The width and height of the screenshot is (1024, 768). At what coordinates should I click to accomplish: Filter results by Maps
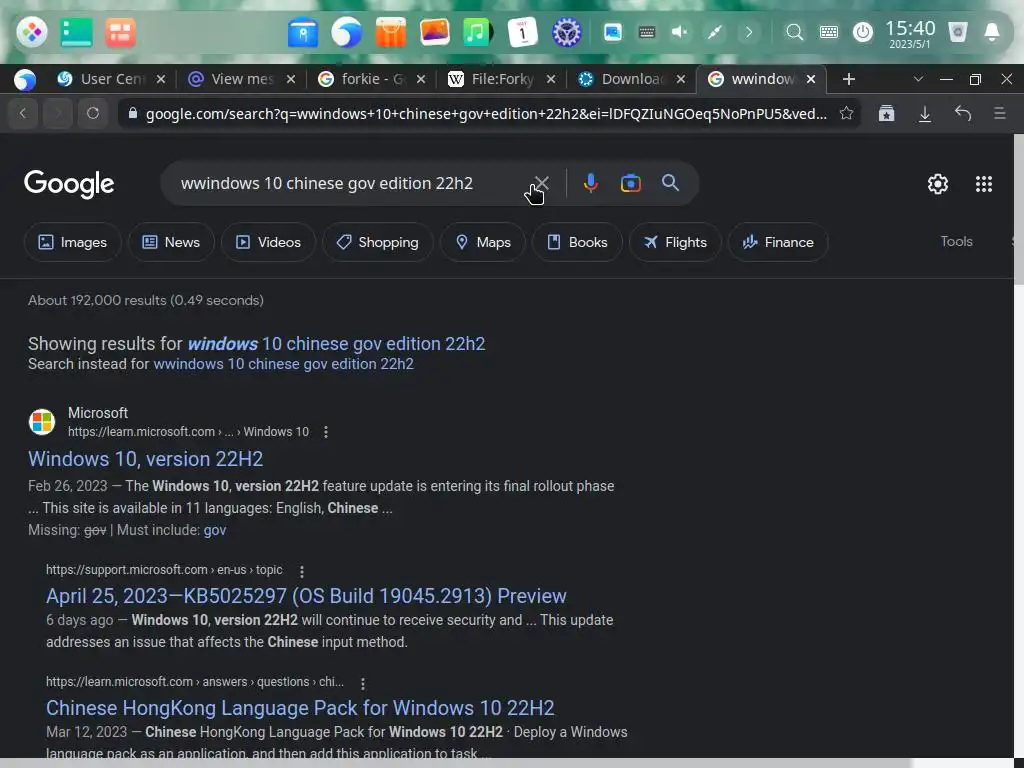pyautogui.click(x=483, y=242)
